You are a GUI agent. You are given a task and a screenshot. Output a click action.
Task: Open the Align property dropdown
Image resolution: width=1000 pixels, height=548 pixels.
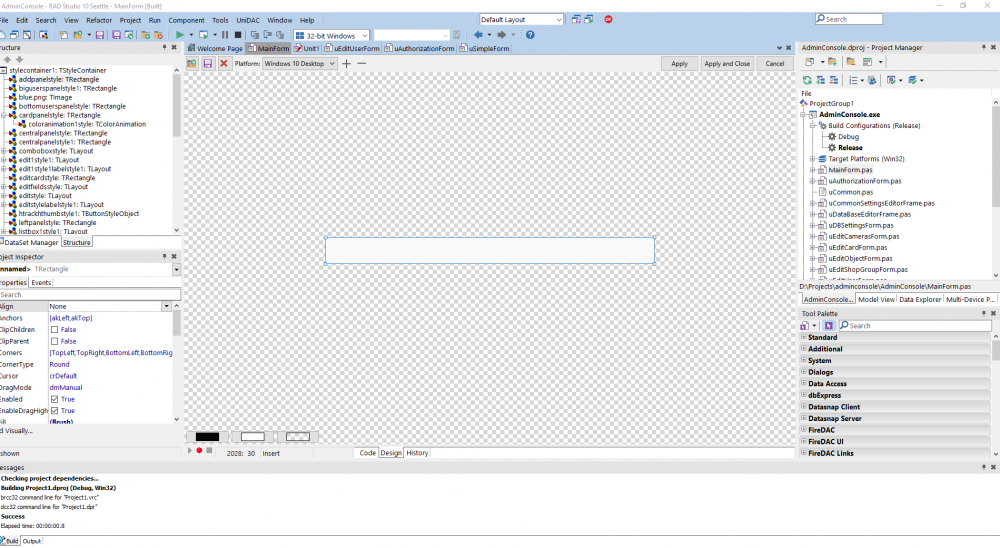pos(166,306)
